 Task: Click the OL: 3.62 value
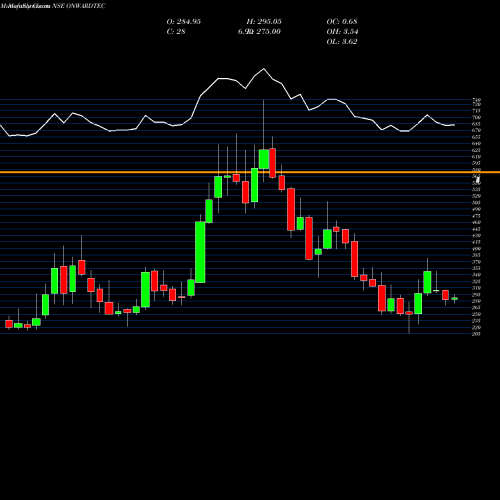[x=342, y=42]
